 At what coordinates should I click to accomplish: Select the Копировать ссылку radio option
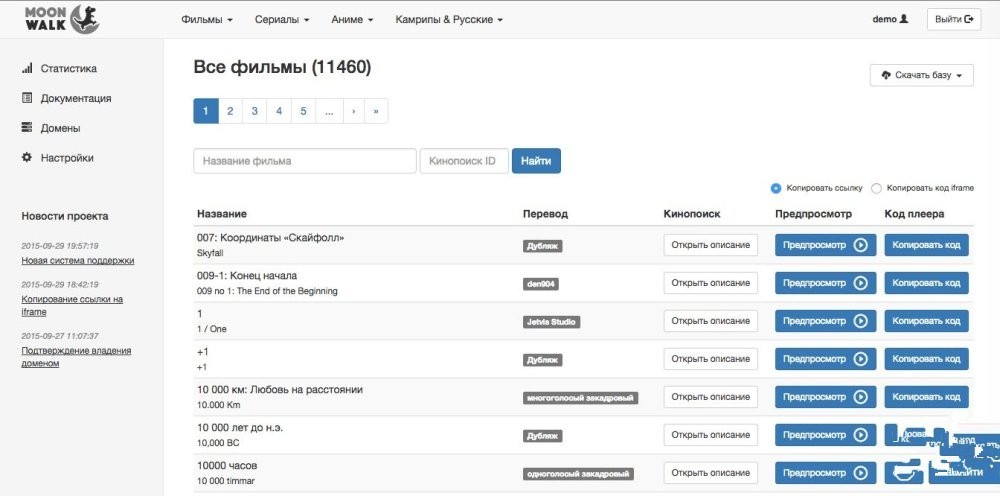pyautogui.click(x=776, y=188)
